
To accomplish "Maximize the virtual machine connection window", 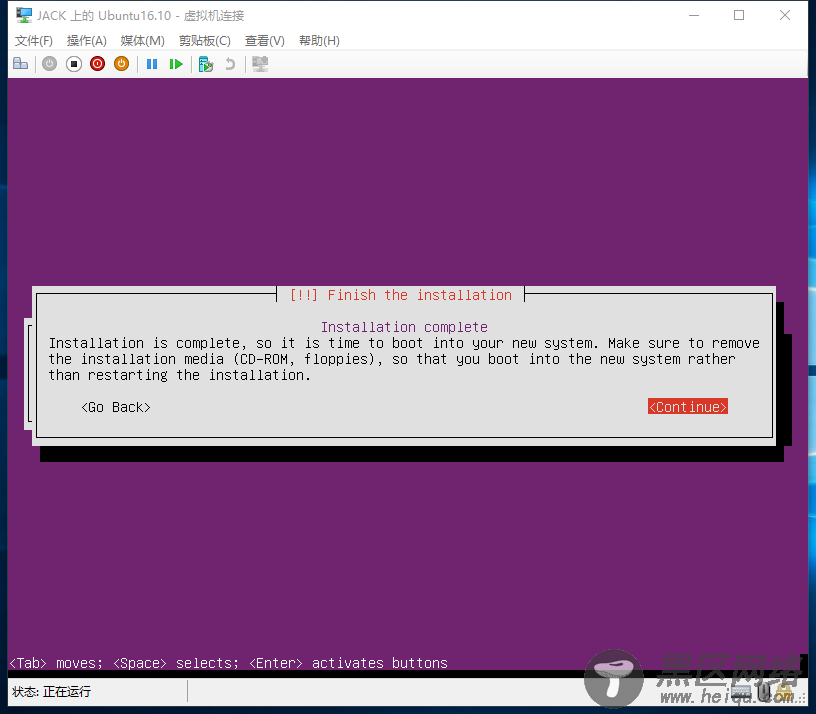I will click(x=739, y=15).
